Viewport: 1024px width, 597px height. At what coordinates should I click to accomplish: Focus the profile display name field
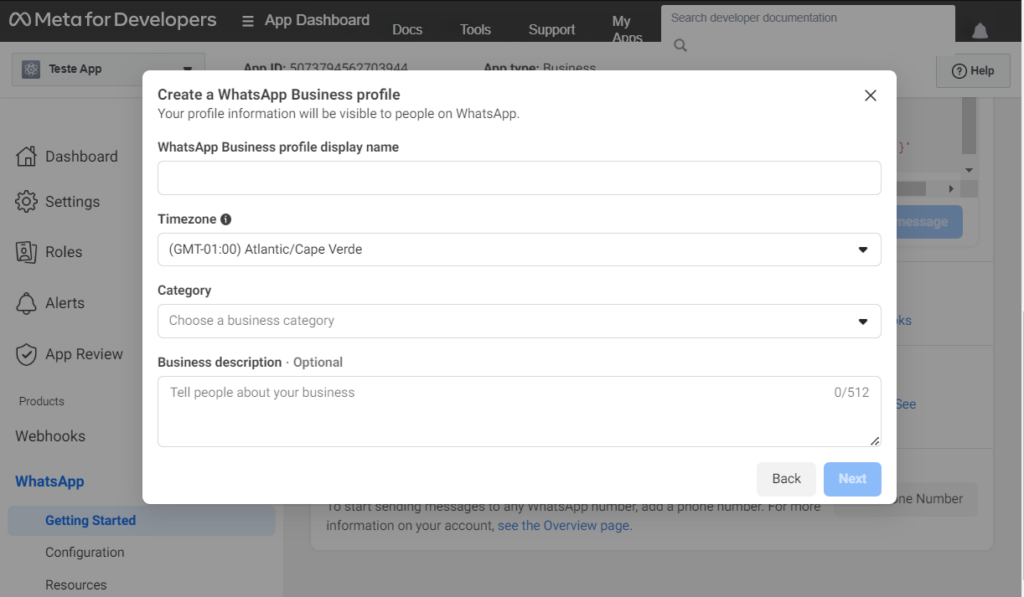[519, 178]
